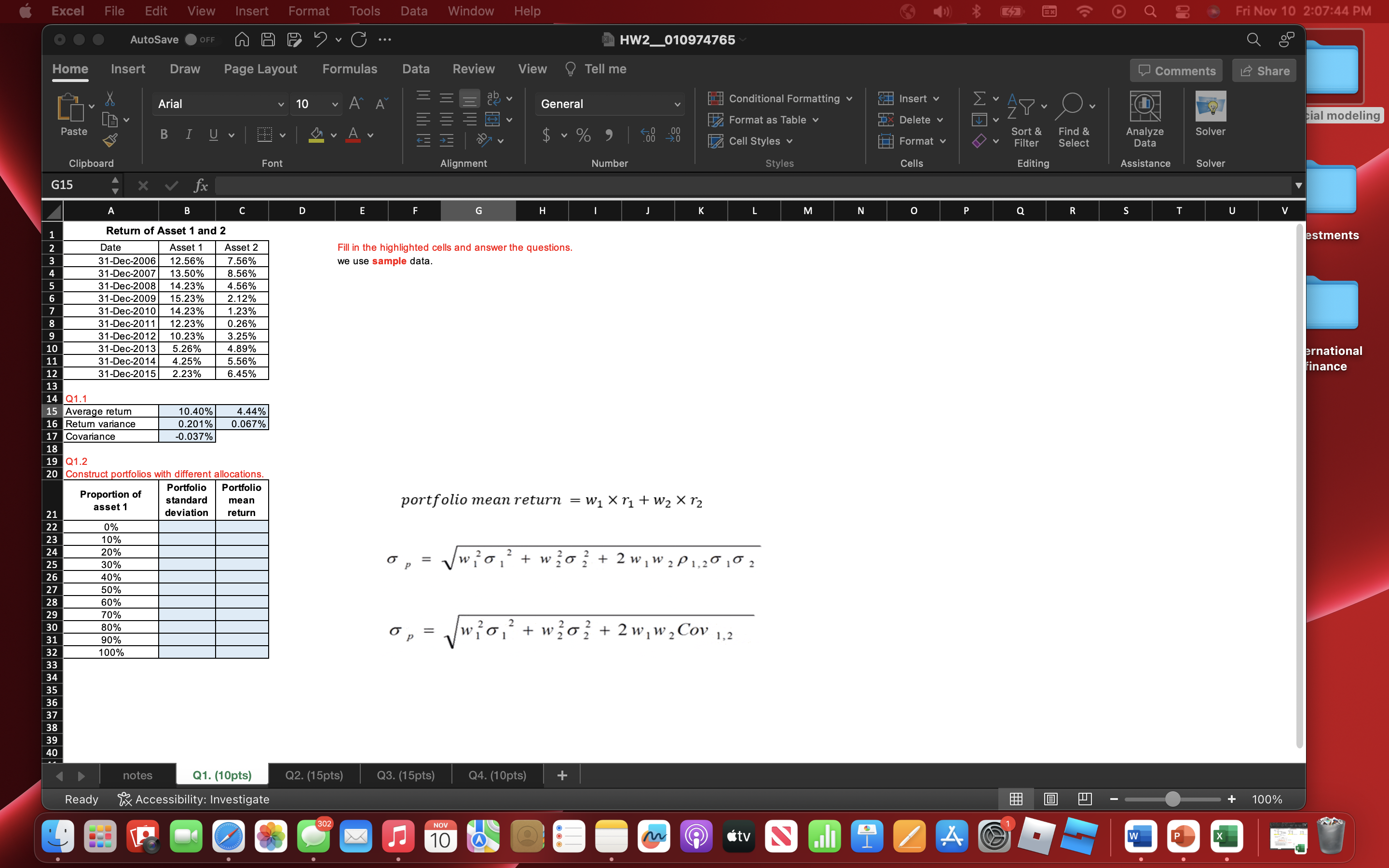Click the Undo arrow in title bar

(x=320, y=40)
